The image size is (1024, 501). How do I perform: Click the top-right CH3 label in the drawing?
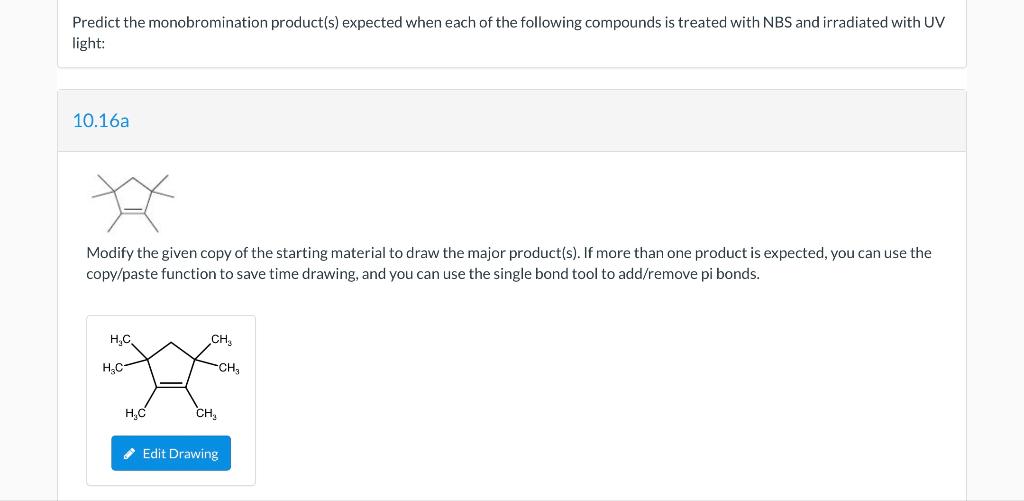tap(221, 340)
